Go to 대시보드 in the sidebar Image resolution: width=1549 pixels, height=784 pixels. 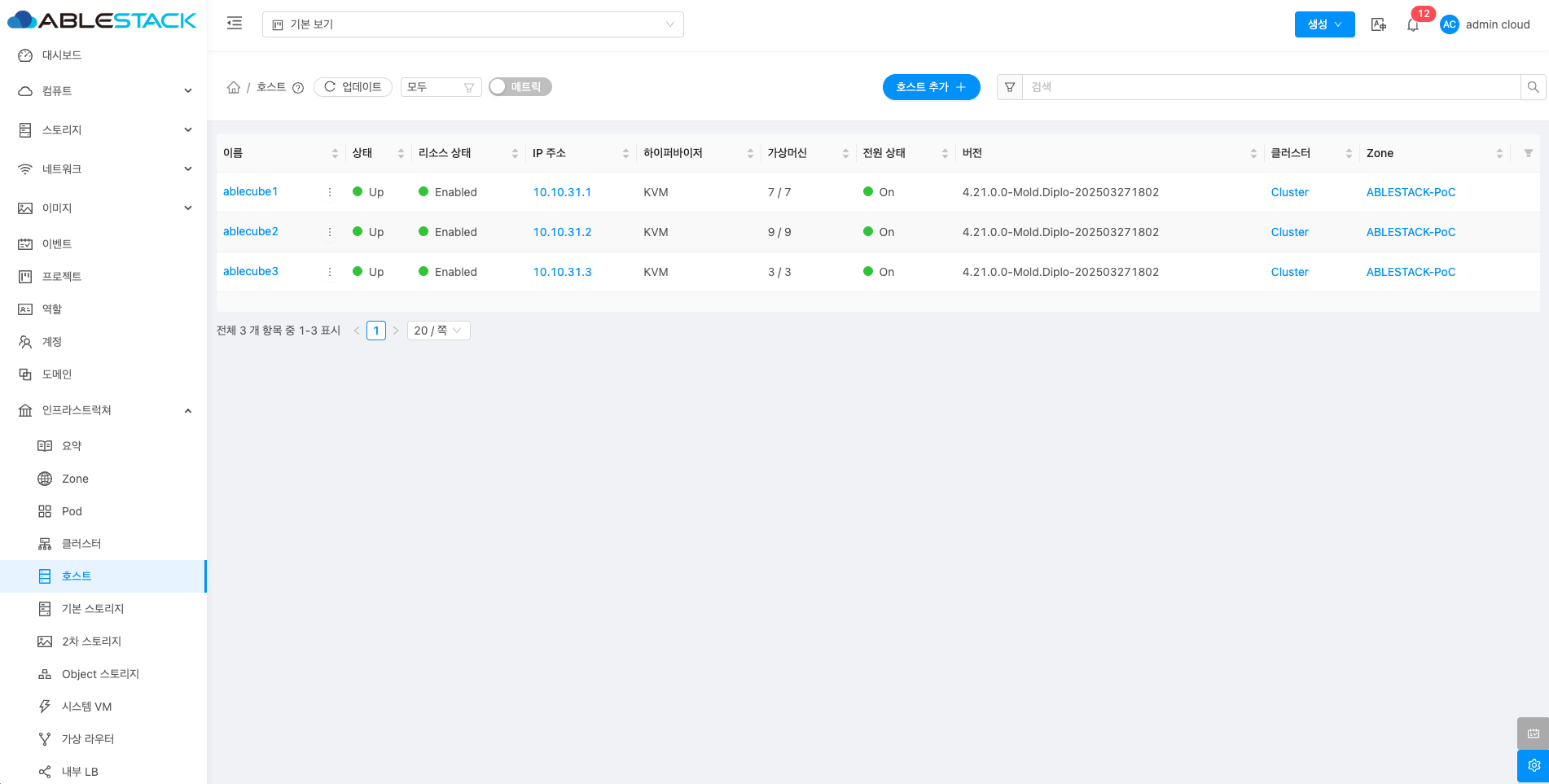pos(62,55)
